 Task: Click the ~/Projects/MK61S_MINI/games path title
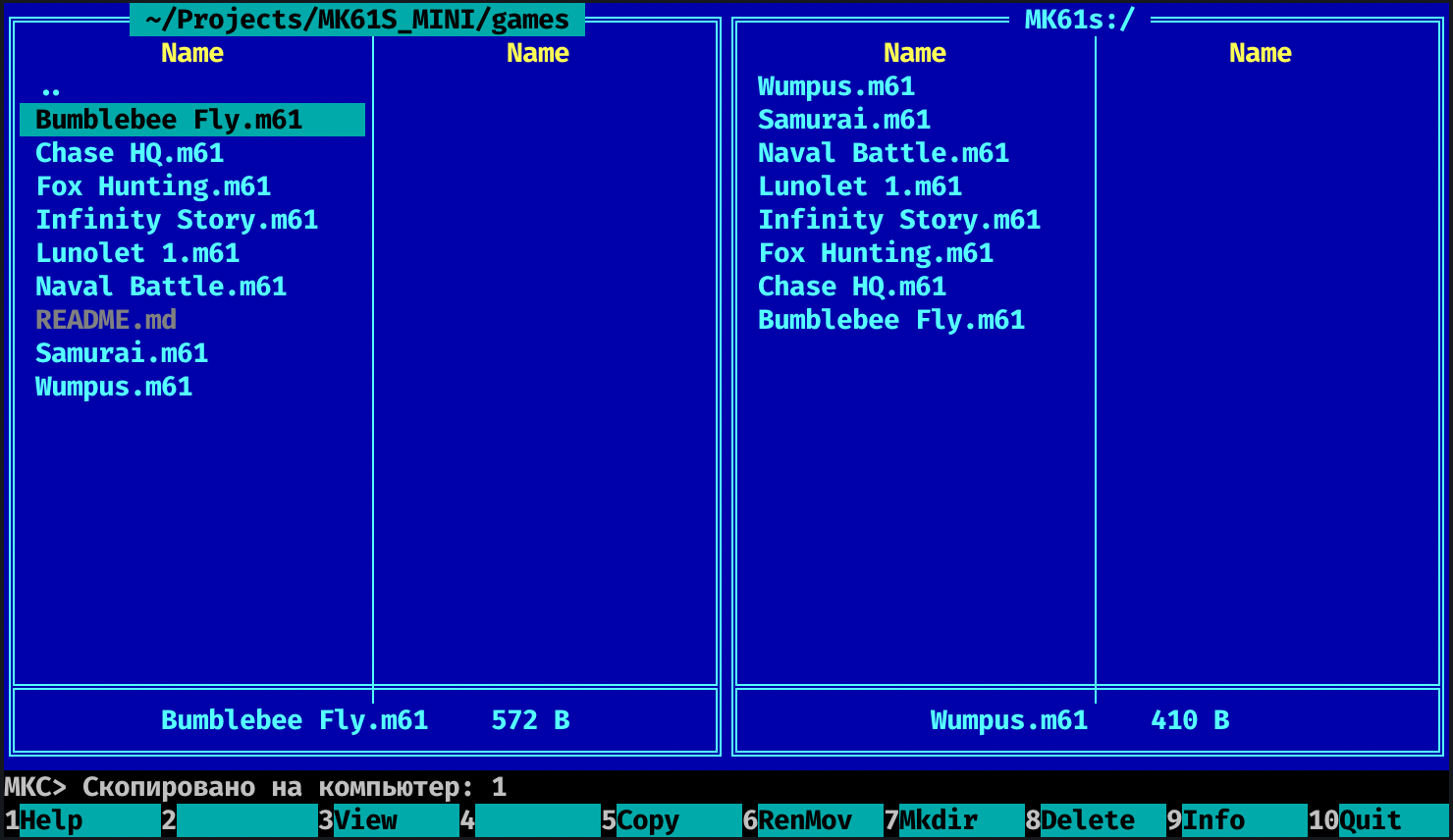[357, 20]
